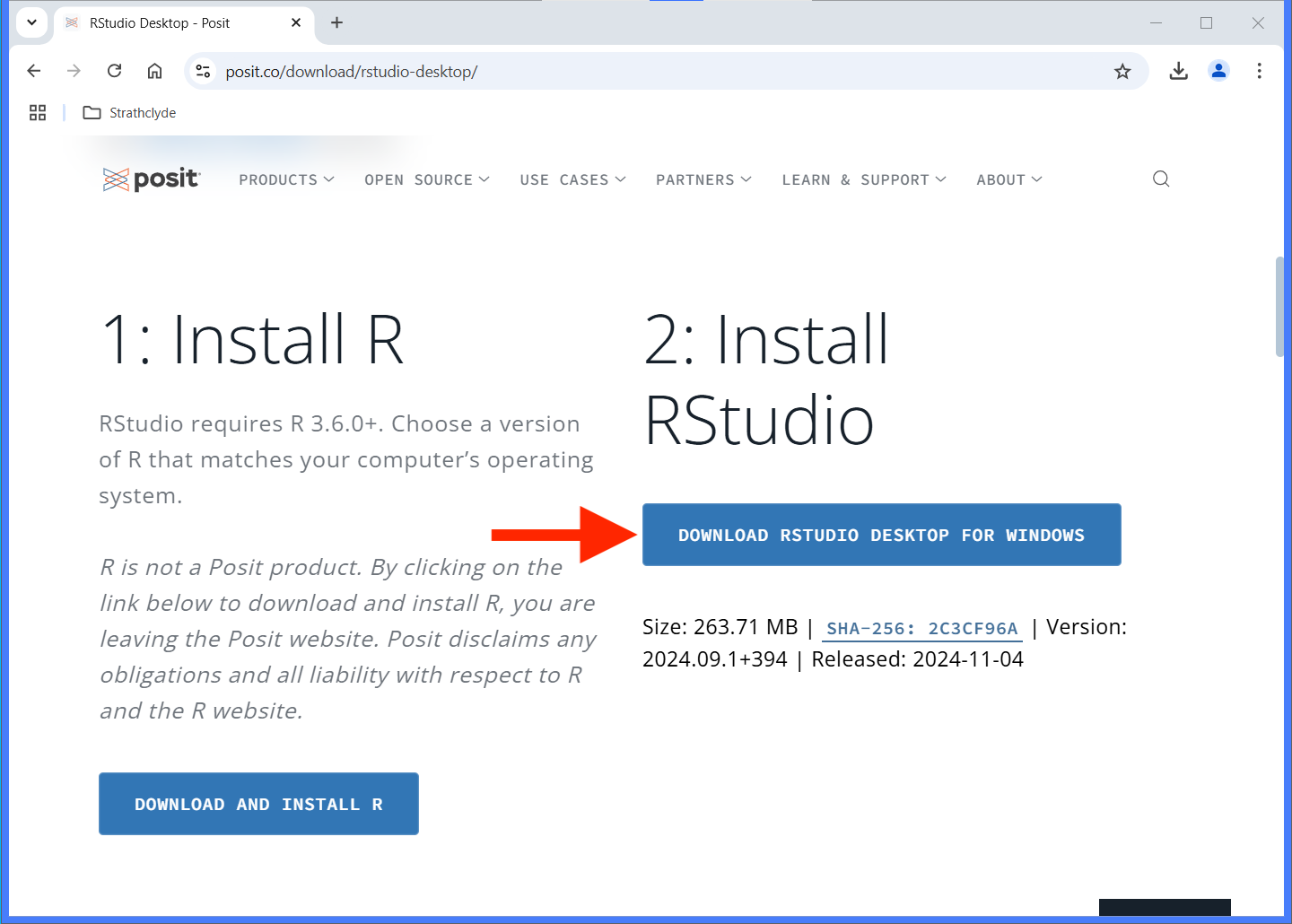Viewport: 1292px width, 924px height.
Task: Open the site search magnifier
Action: tap(1161, 179)
